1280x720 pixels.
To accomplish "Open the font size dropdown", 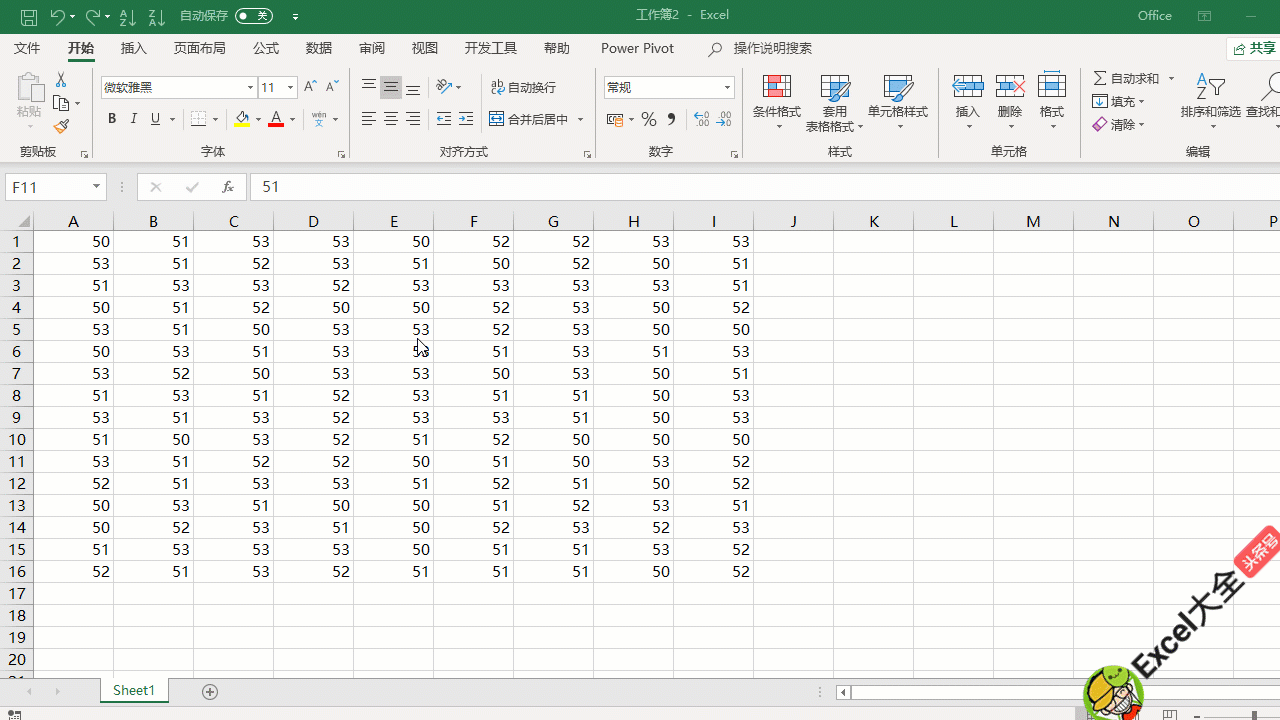I will [x=290, y=87].
